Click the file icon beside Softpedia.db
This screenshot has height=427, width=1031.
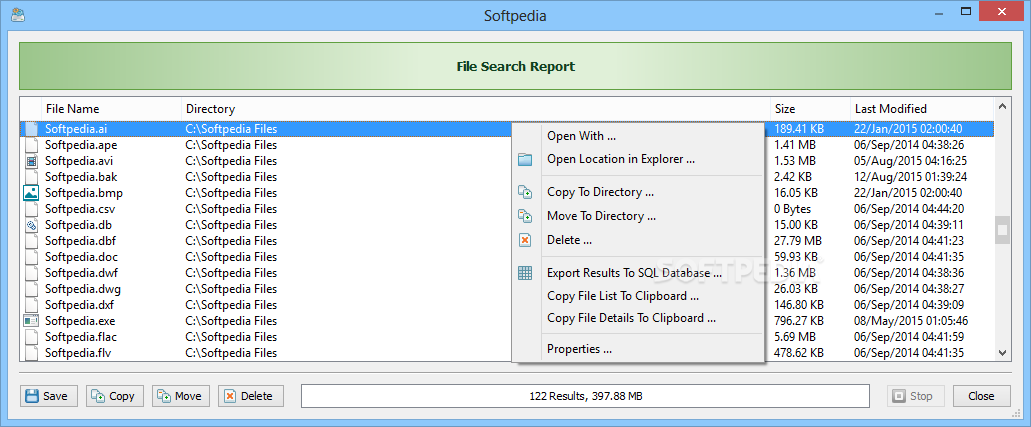pyautogui.click(x=31, y=225)
